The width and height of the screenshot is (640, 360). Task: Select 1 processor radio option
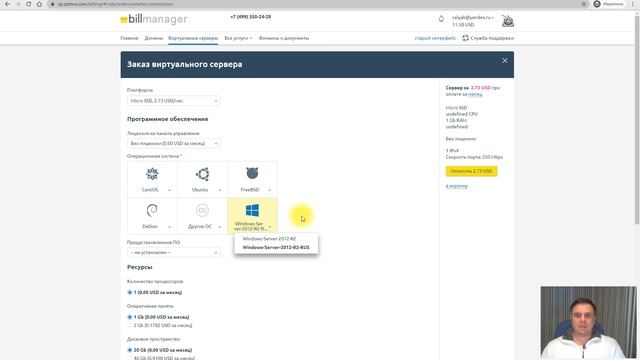tap(130, 292)
